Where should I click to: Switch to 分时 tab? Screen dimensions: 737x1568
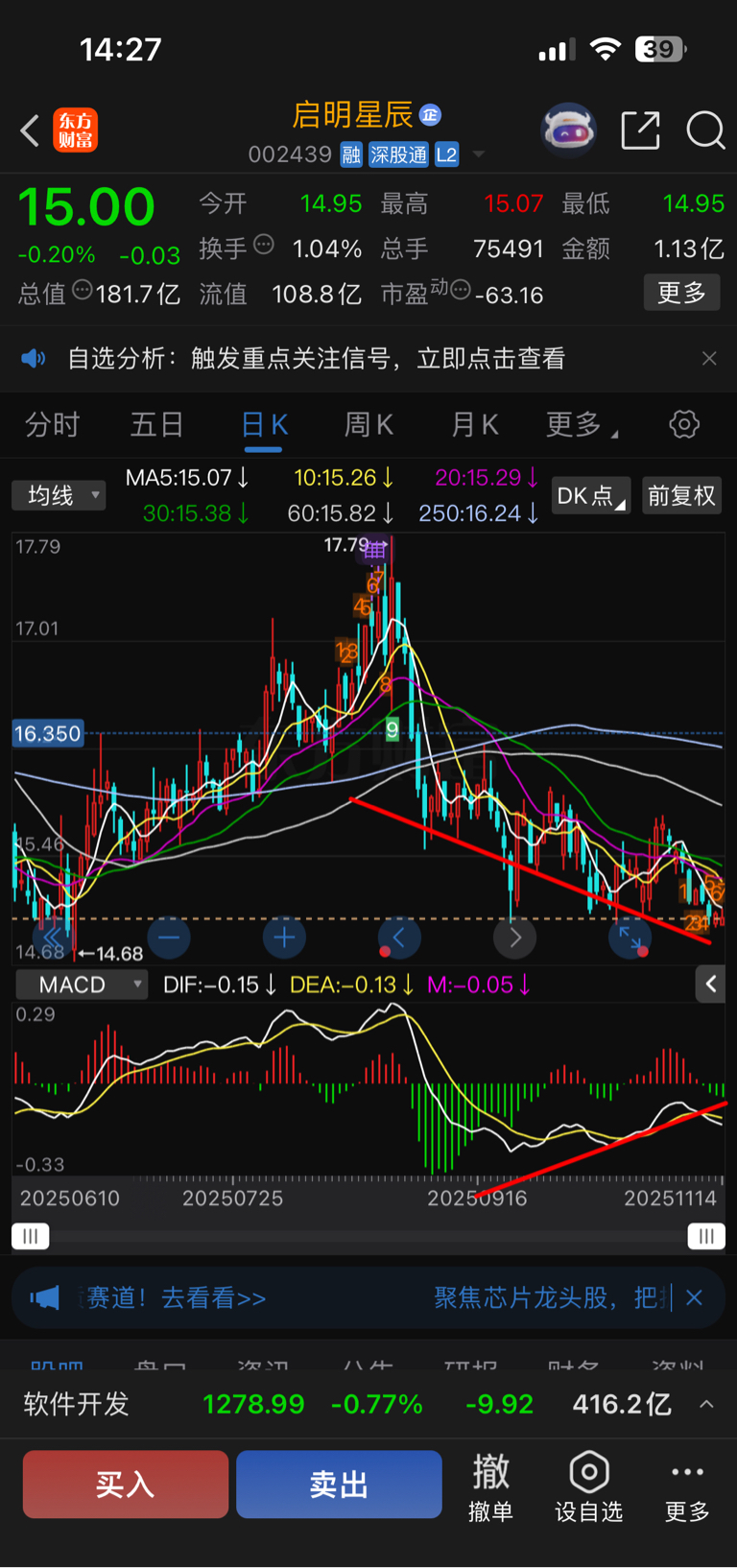[52, 424]
